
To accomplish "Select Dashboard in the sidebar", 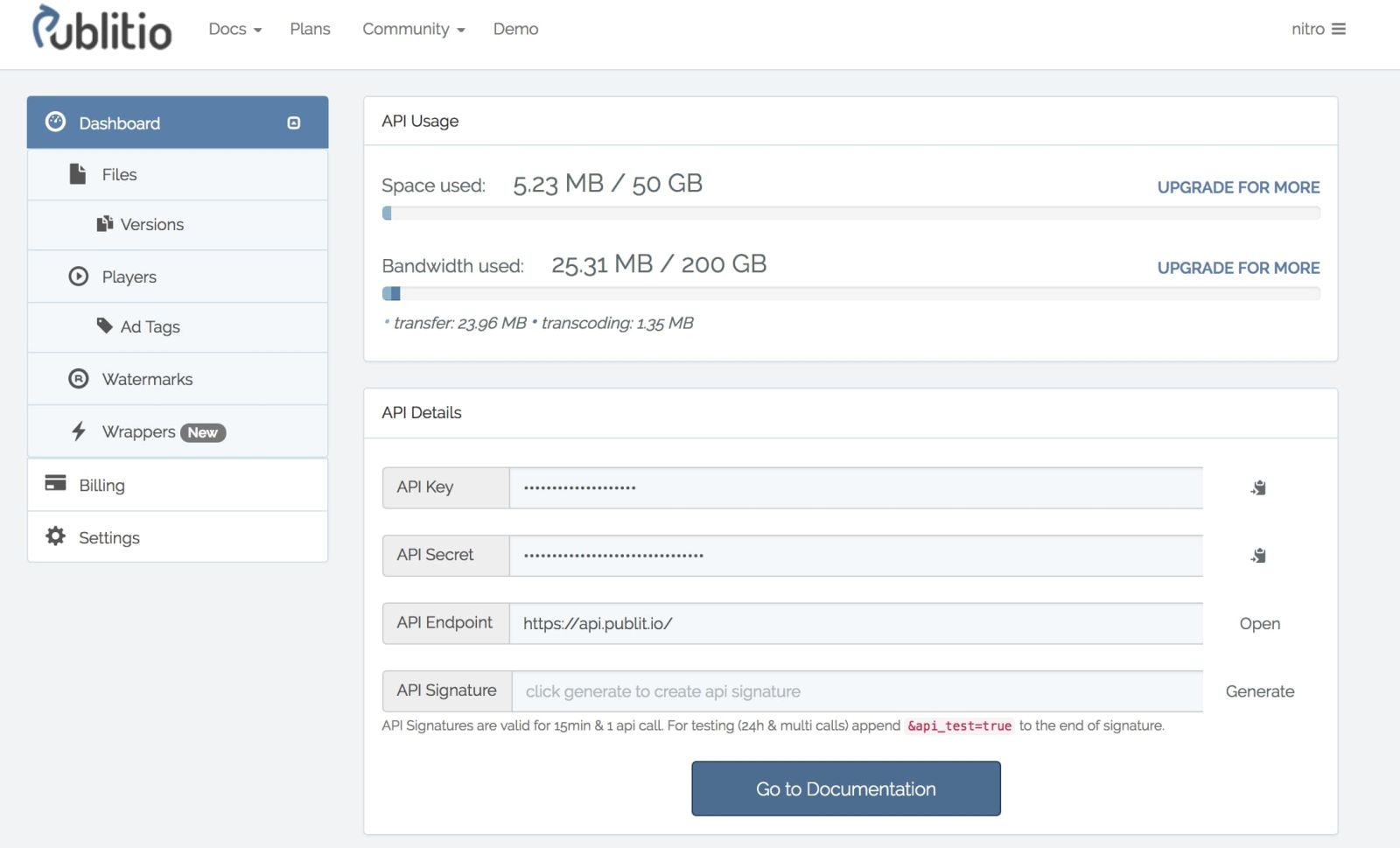I will pyautogui.click(x=178, y=123).
